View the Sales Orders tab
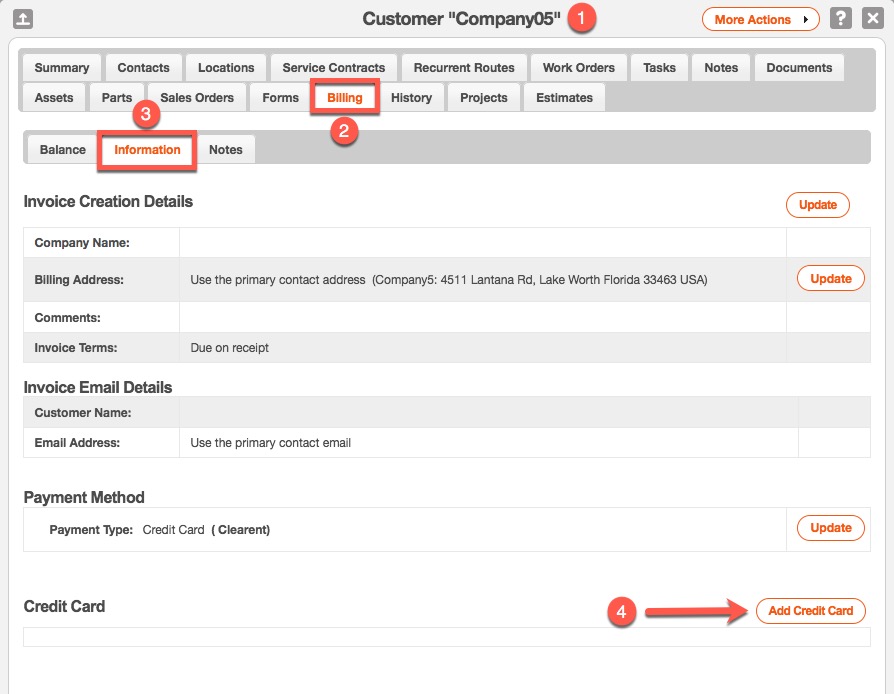The image size is (894, 694). [x=197, y=98]
